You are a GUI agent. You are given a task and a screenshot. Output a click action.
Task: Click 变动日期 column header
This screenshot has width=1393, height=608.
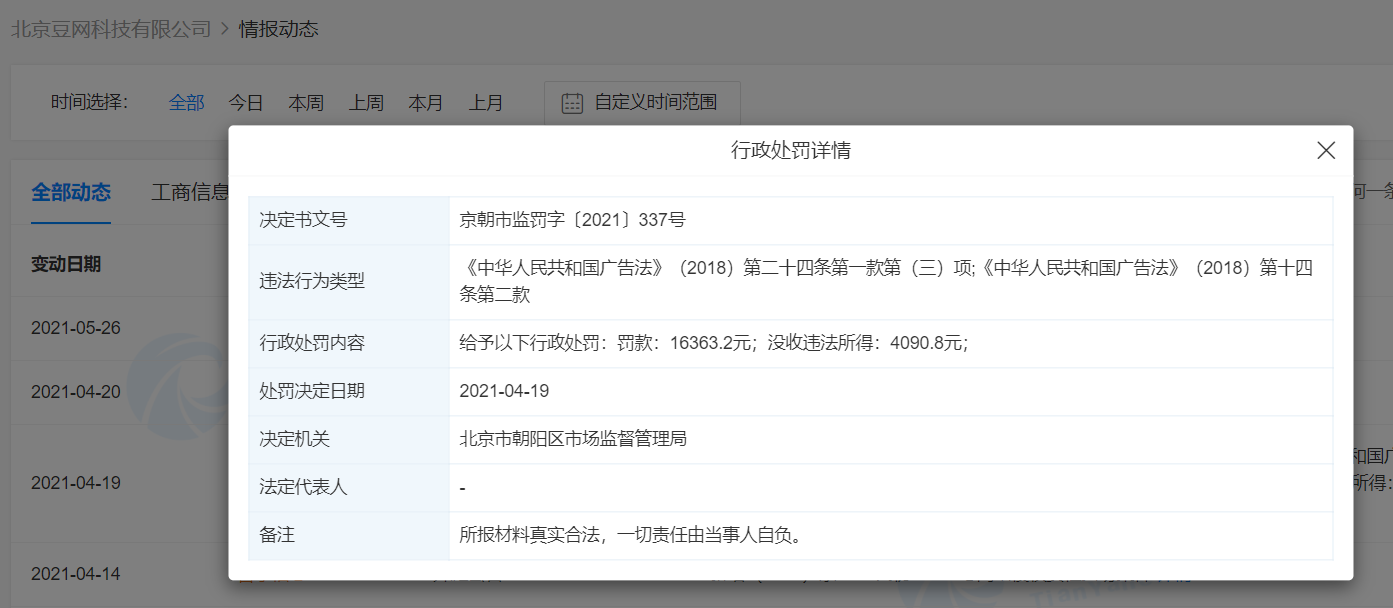(x=66, y=264)
